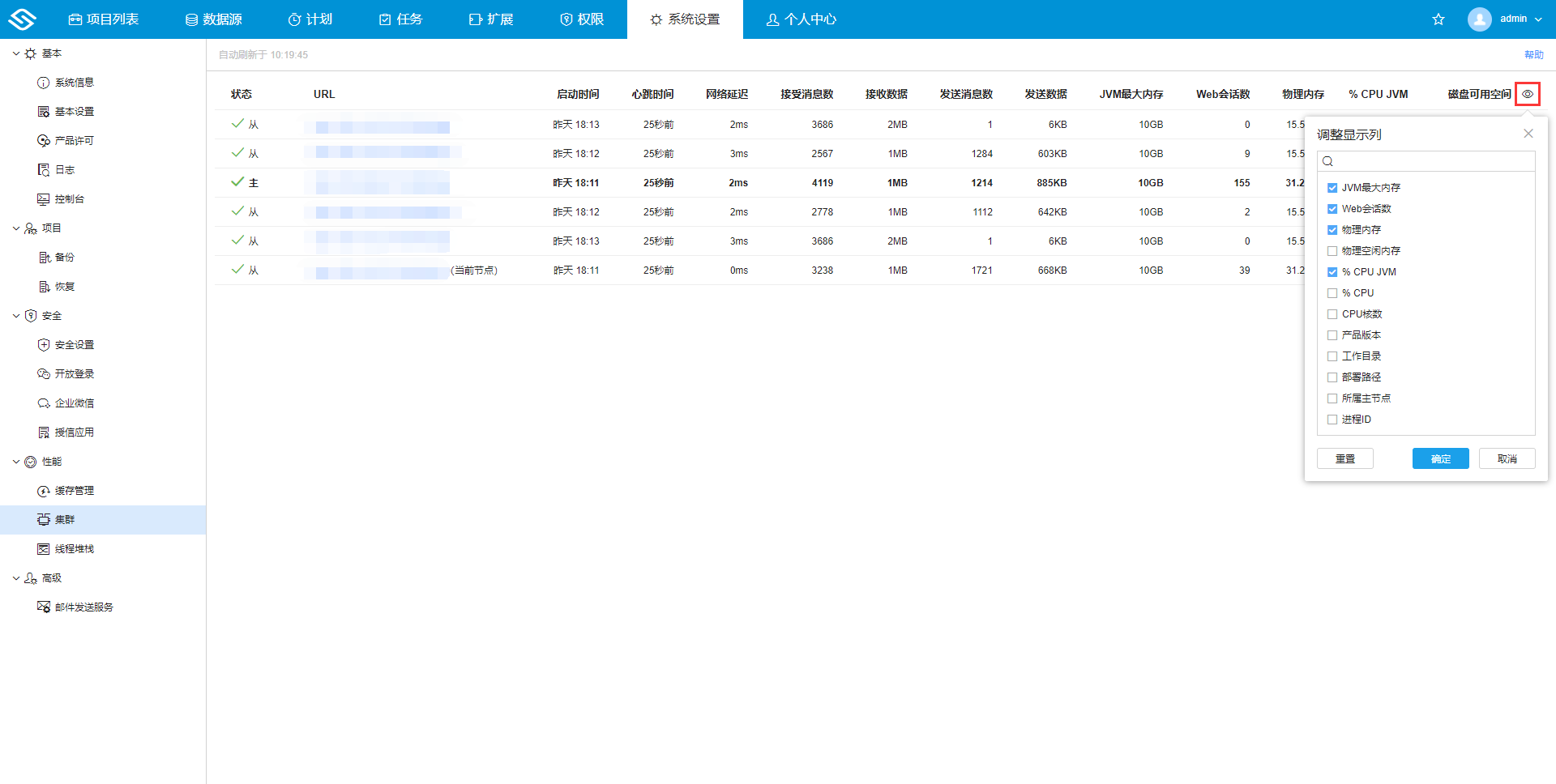The height and width of the screenshot is (784, 1556).
Task: Click the favorites star icon
Action: pos(1438,19)
